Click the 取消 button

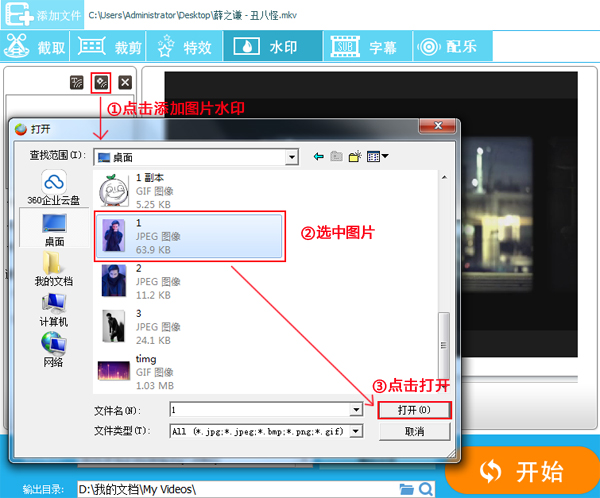414,431
